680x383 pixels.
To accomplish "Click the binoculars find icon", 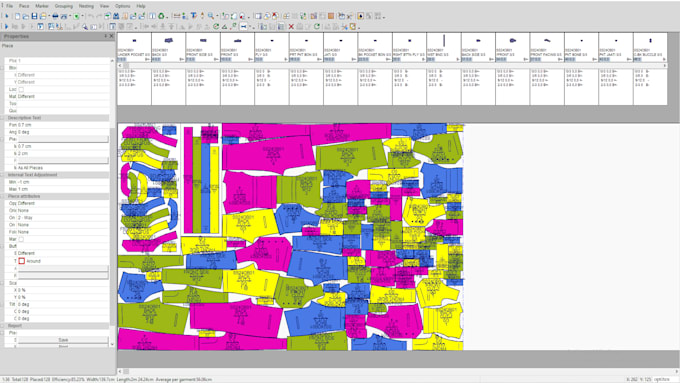I will 116,16.
